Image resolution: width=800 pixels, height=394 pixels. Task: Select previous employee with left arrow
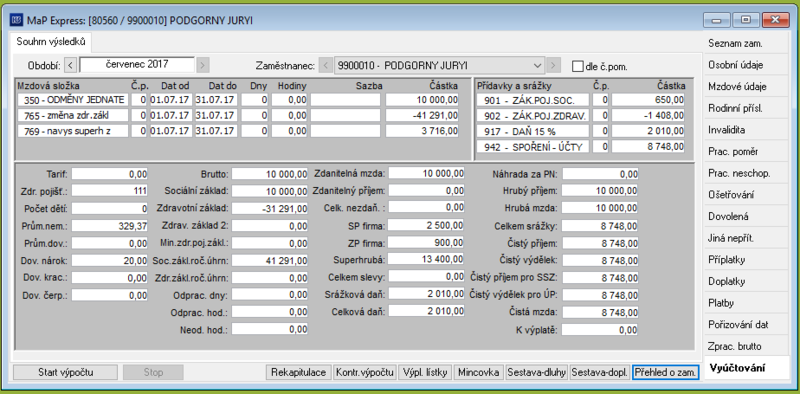[x=326, y=66]
